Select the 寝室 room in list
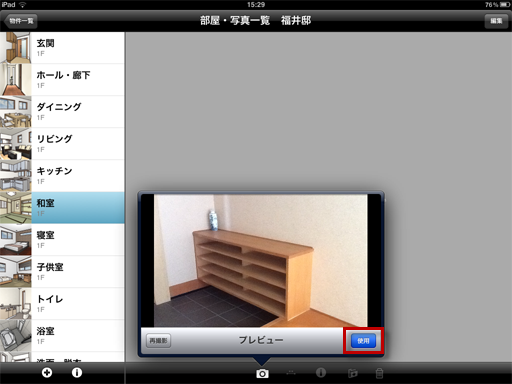 62,240
